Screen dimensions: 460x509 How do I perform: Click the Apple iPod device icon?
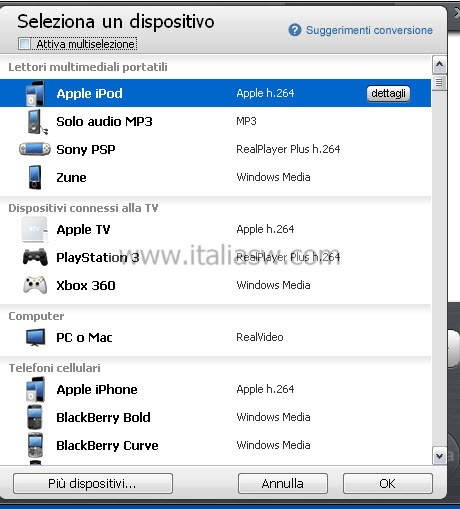click(35, 93)
